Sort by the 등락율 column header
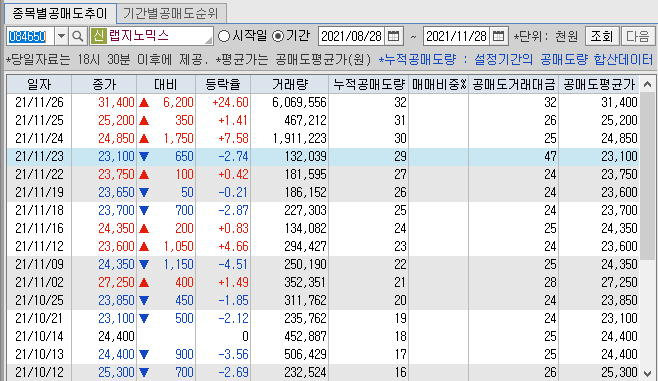 pyautogui.click(x=223, y=84)
